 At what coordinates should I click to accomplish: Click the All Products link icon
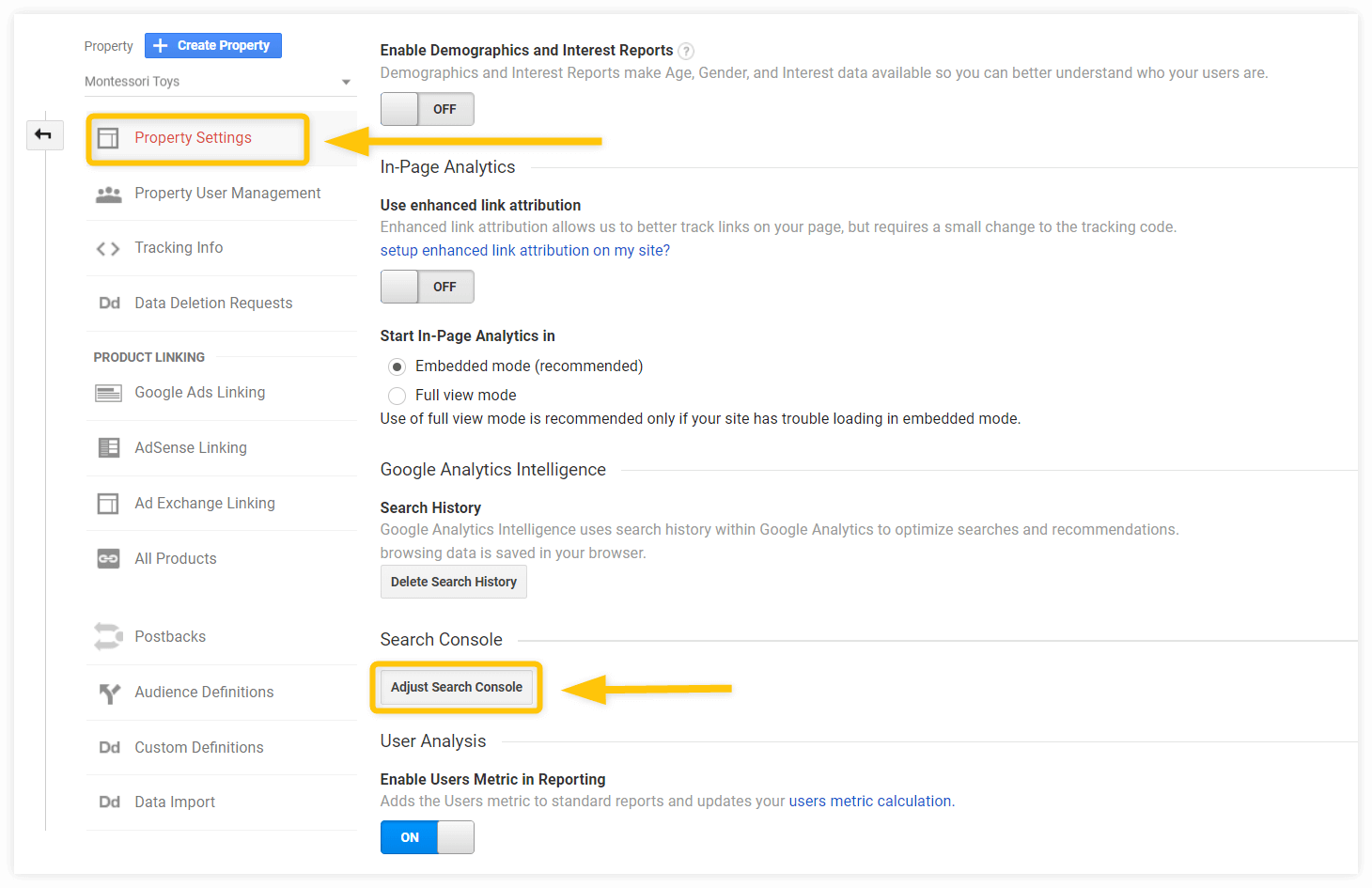point(109,559)
